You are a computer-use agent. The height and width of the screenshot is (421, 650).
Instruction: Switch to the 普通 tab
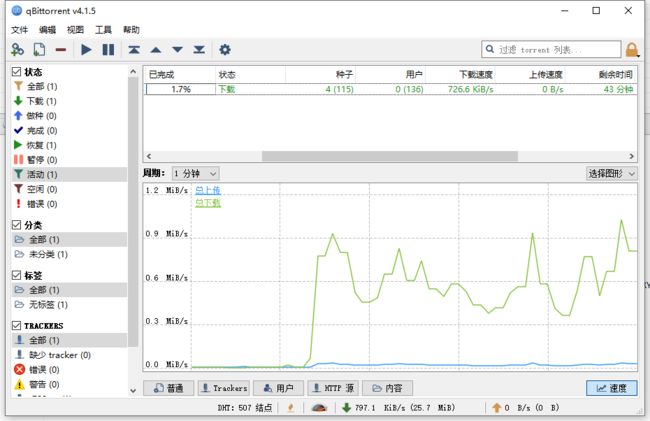click(x=168, y=388)
